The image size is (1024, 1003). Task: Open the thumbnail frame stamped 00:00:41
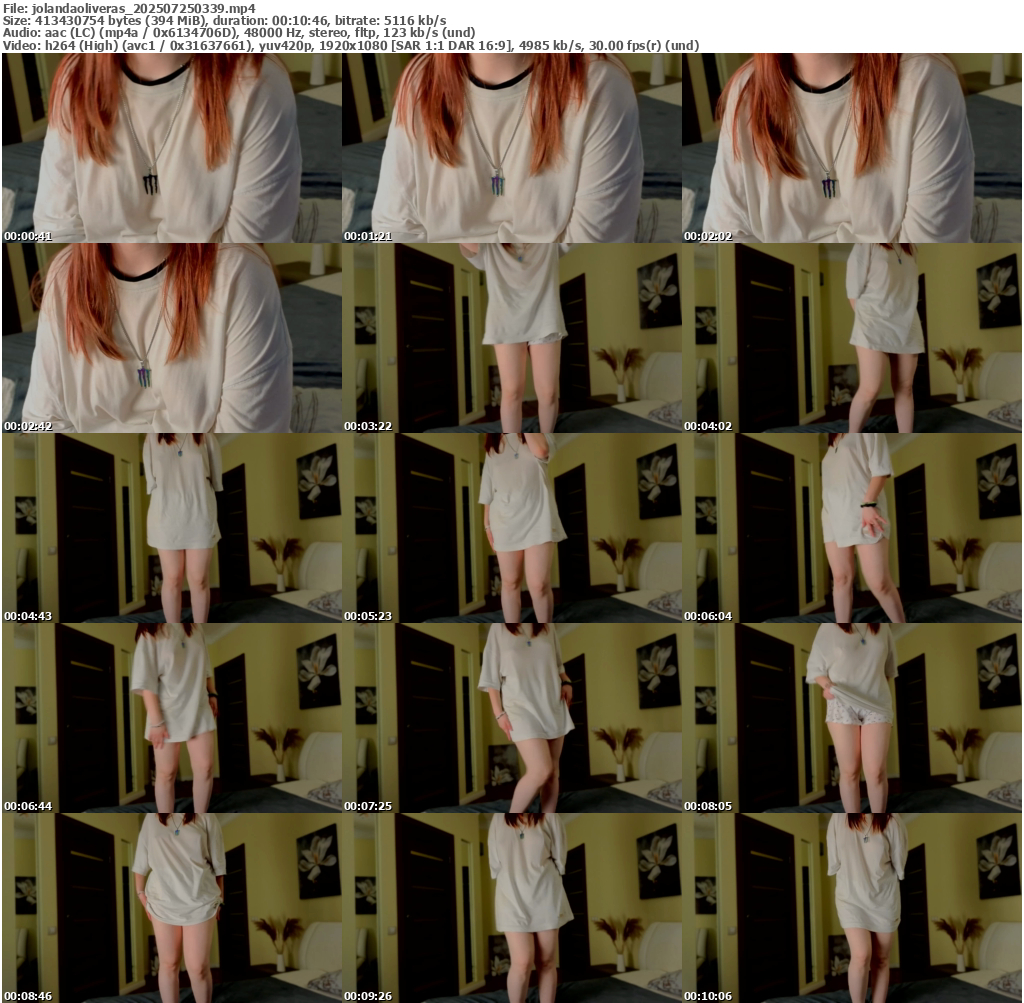[171, 148]
